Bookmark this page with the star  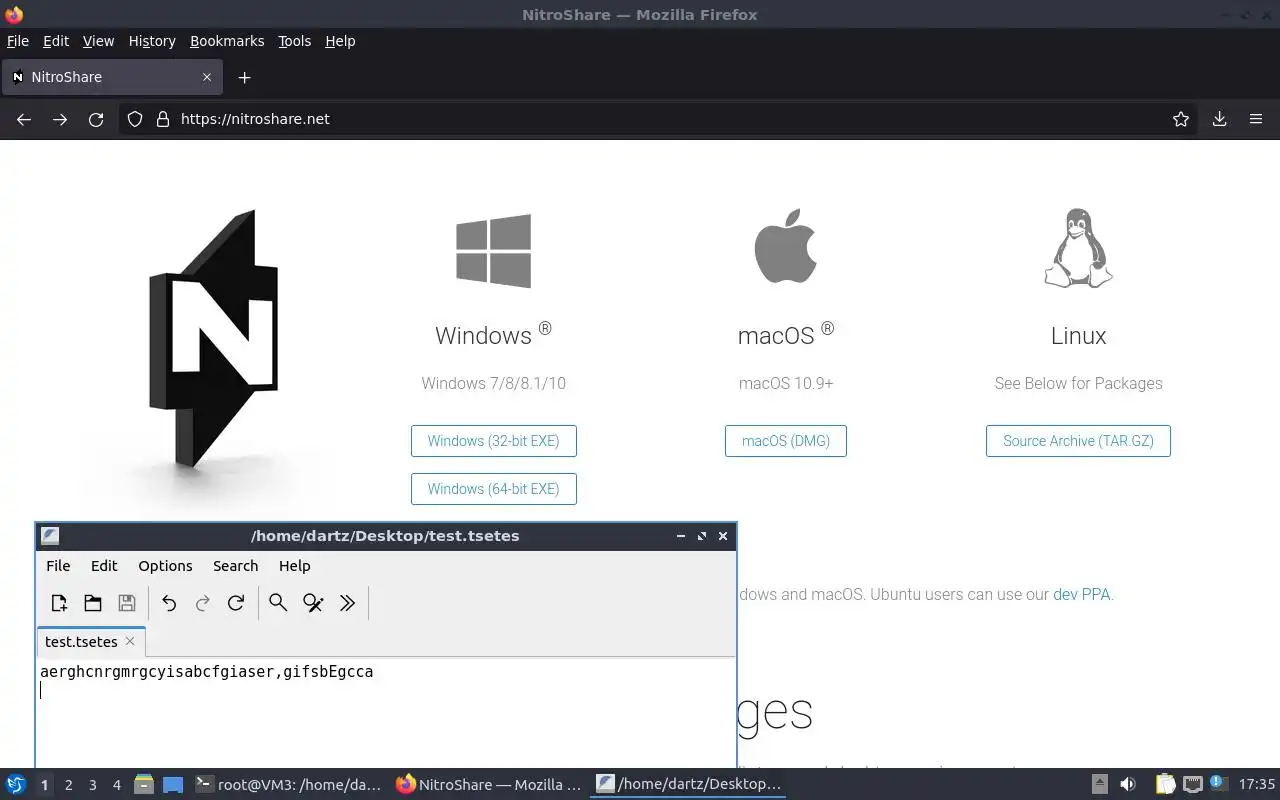click(x=1181, y=119)
